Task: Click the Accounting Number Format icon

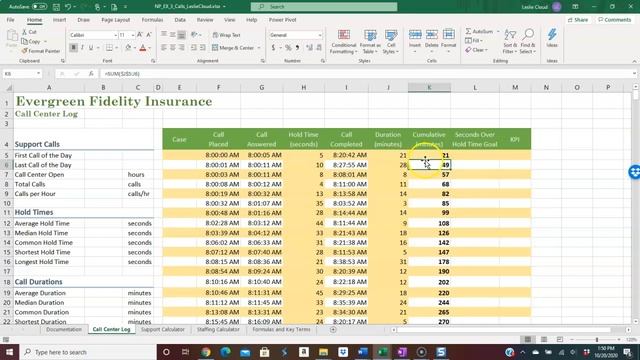Action: 273,48
